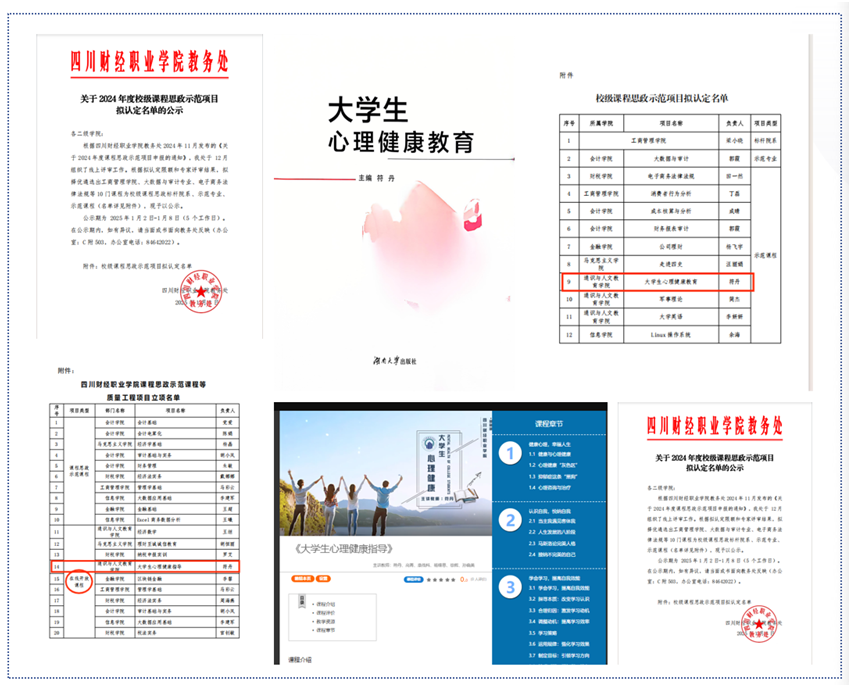Click the red official seal on lower-right notice

pos(758,624)
